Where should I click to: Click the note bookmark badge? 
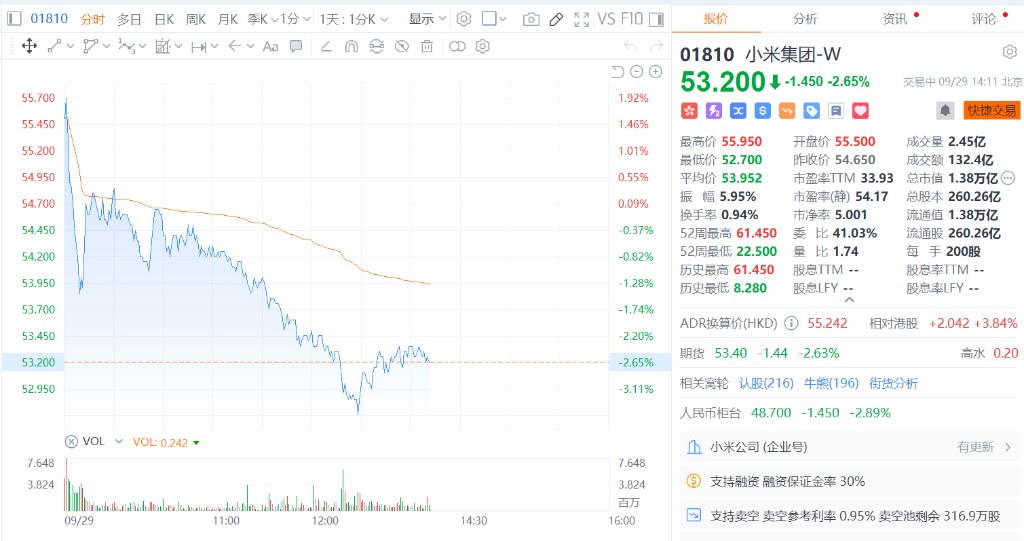[x=836, y=111]
